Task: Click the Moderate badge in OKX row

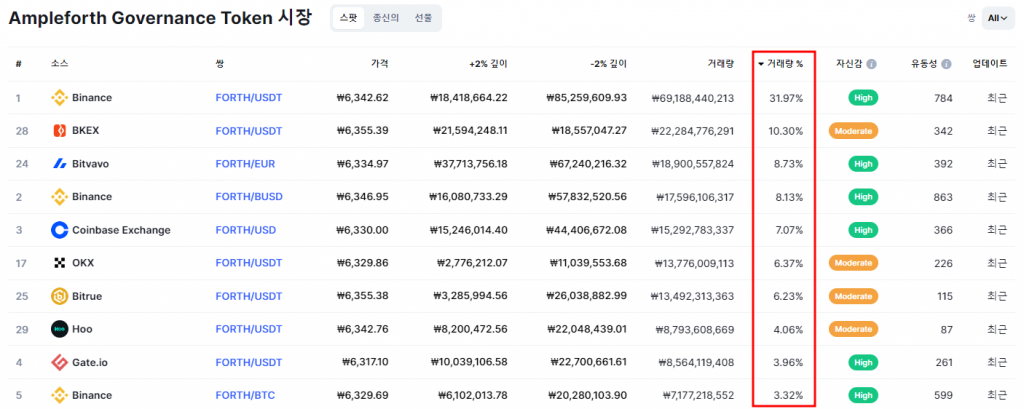Action: 853,263
